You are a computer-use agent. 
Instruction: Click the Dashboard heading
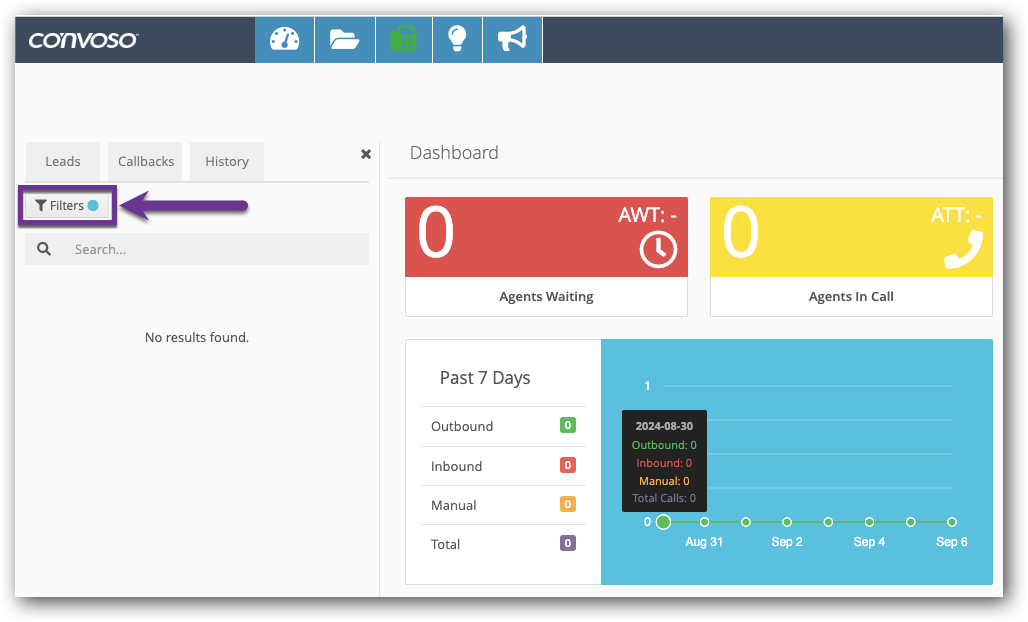coord(454,153)
